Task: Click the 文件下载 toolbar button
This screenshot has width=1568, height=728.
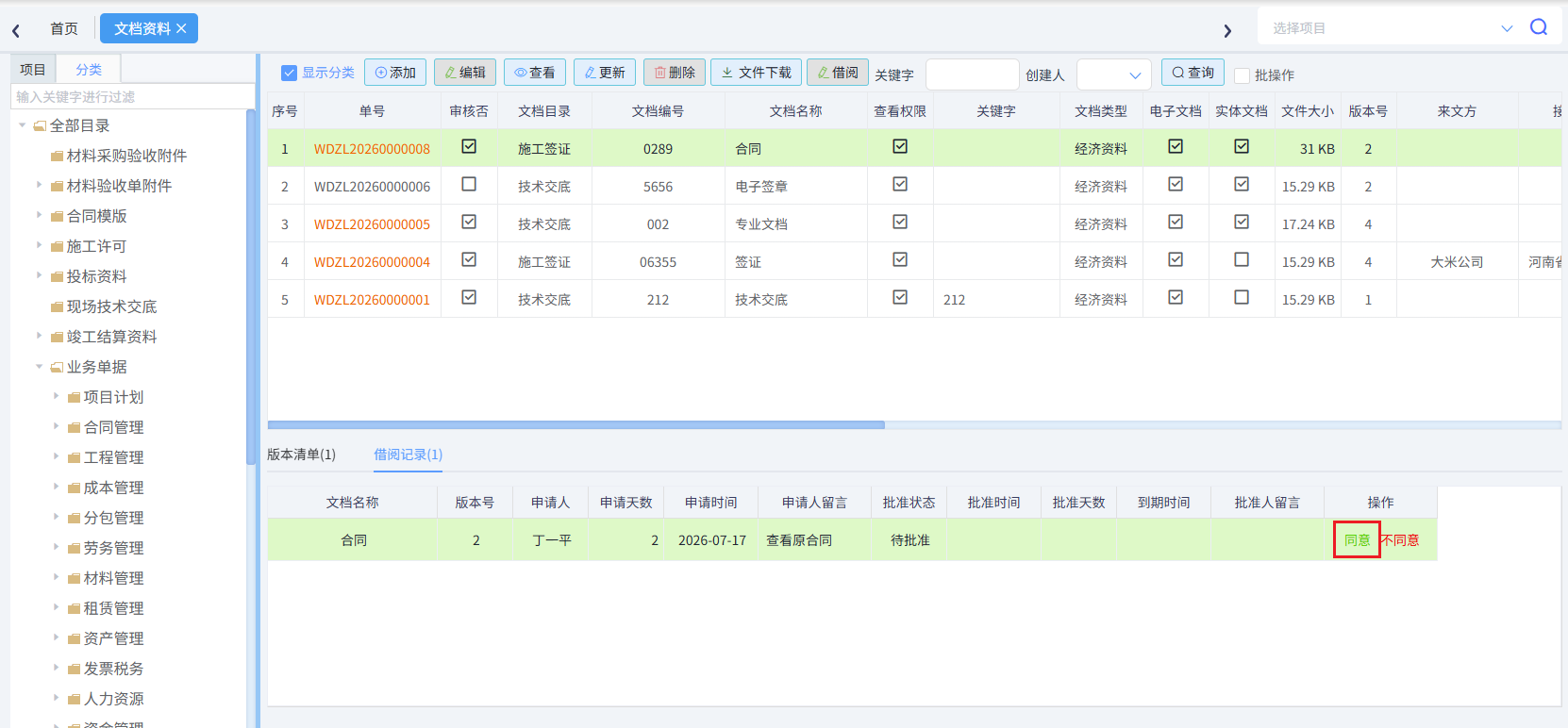Action: coord(757,73)
